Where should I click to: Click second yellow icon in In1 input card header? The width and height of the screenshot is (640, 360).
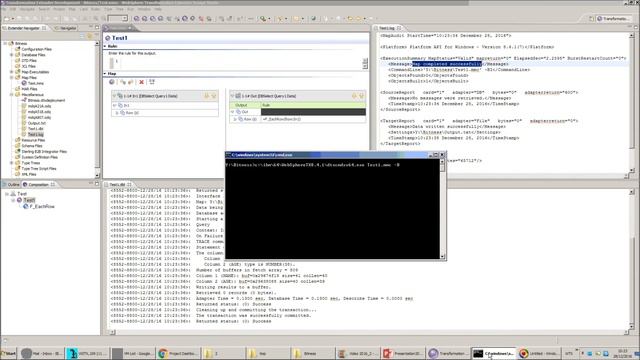click(213, 96)
